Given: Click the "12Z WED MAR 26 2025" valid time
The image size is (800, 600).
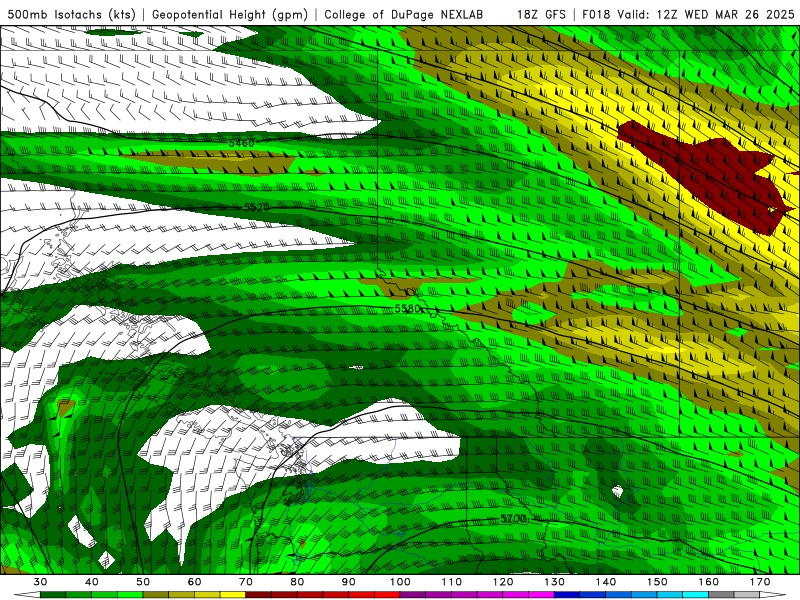Looking at the screenshot, I should [x=726, y=14].
